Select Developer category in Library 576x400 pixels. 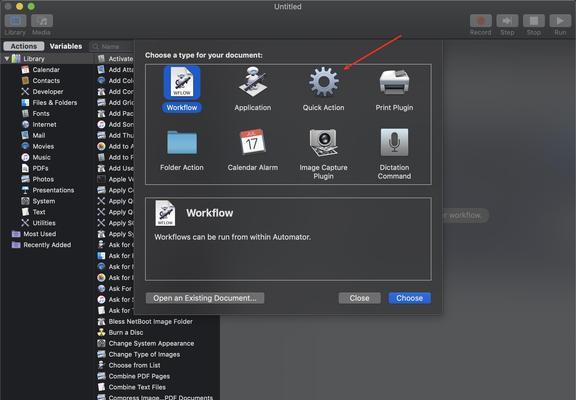(x=48, y=91)
